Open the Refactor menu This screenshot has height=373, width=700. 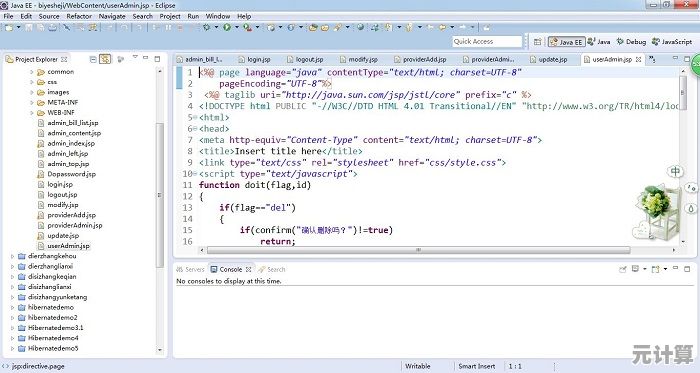[79, 16]
